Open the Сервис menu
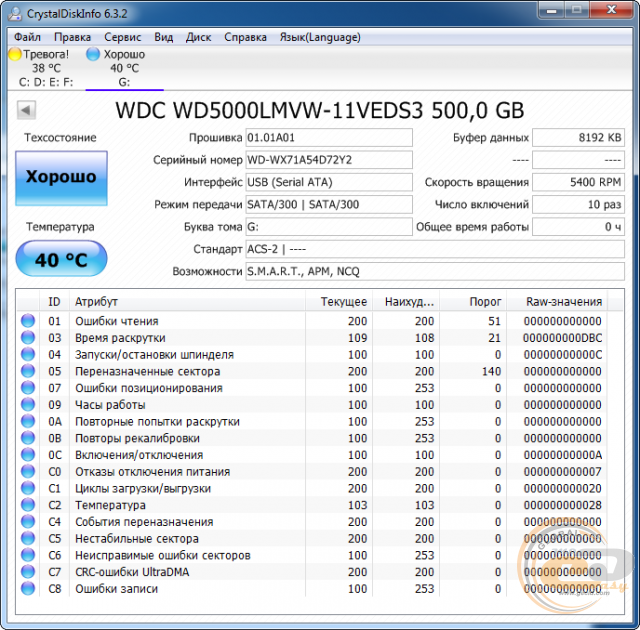Viewport: 640px width, 630px height. pos(122,37)
